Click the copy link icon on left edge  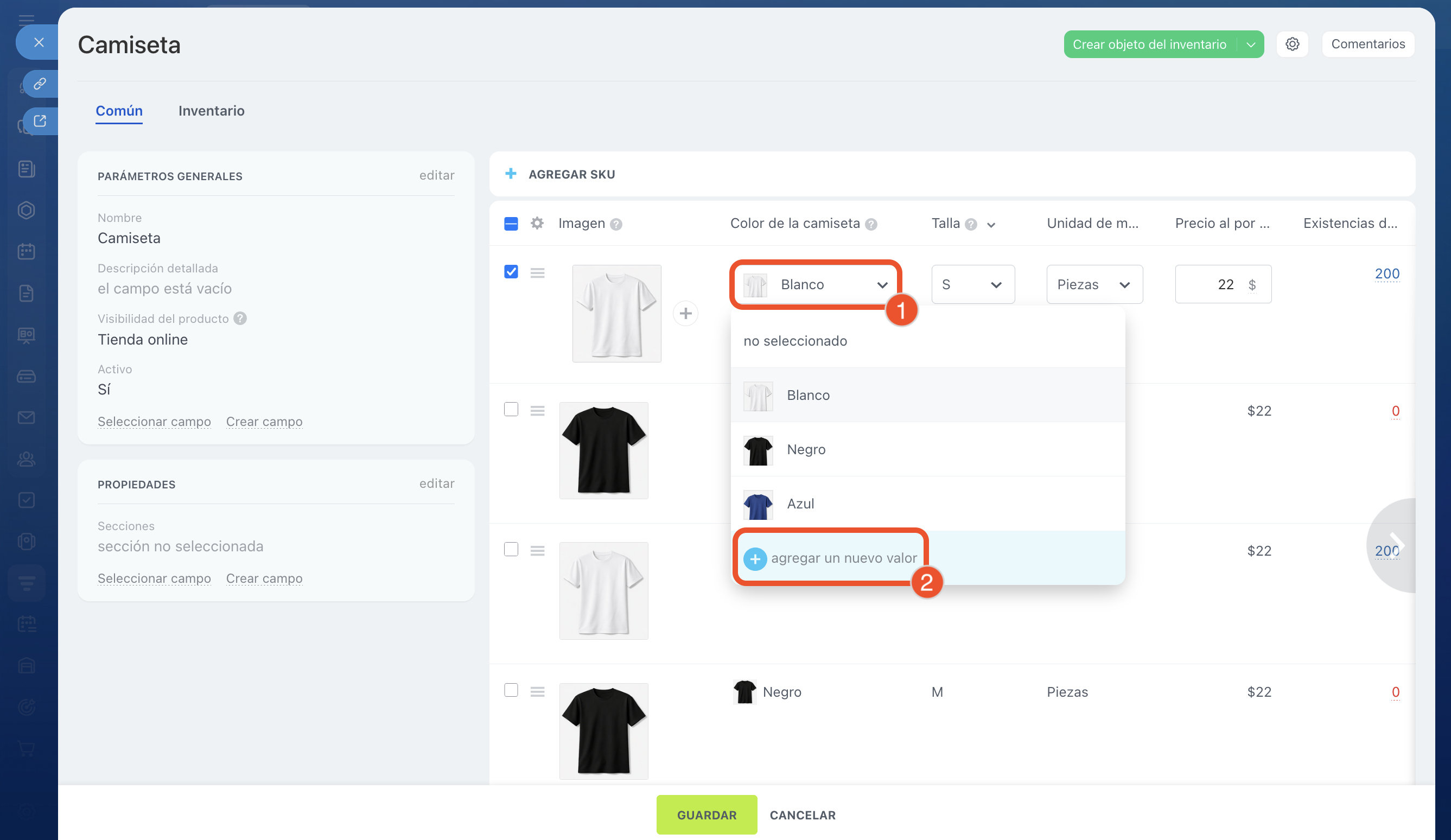click(x=40, y=84)
